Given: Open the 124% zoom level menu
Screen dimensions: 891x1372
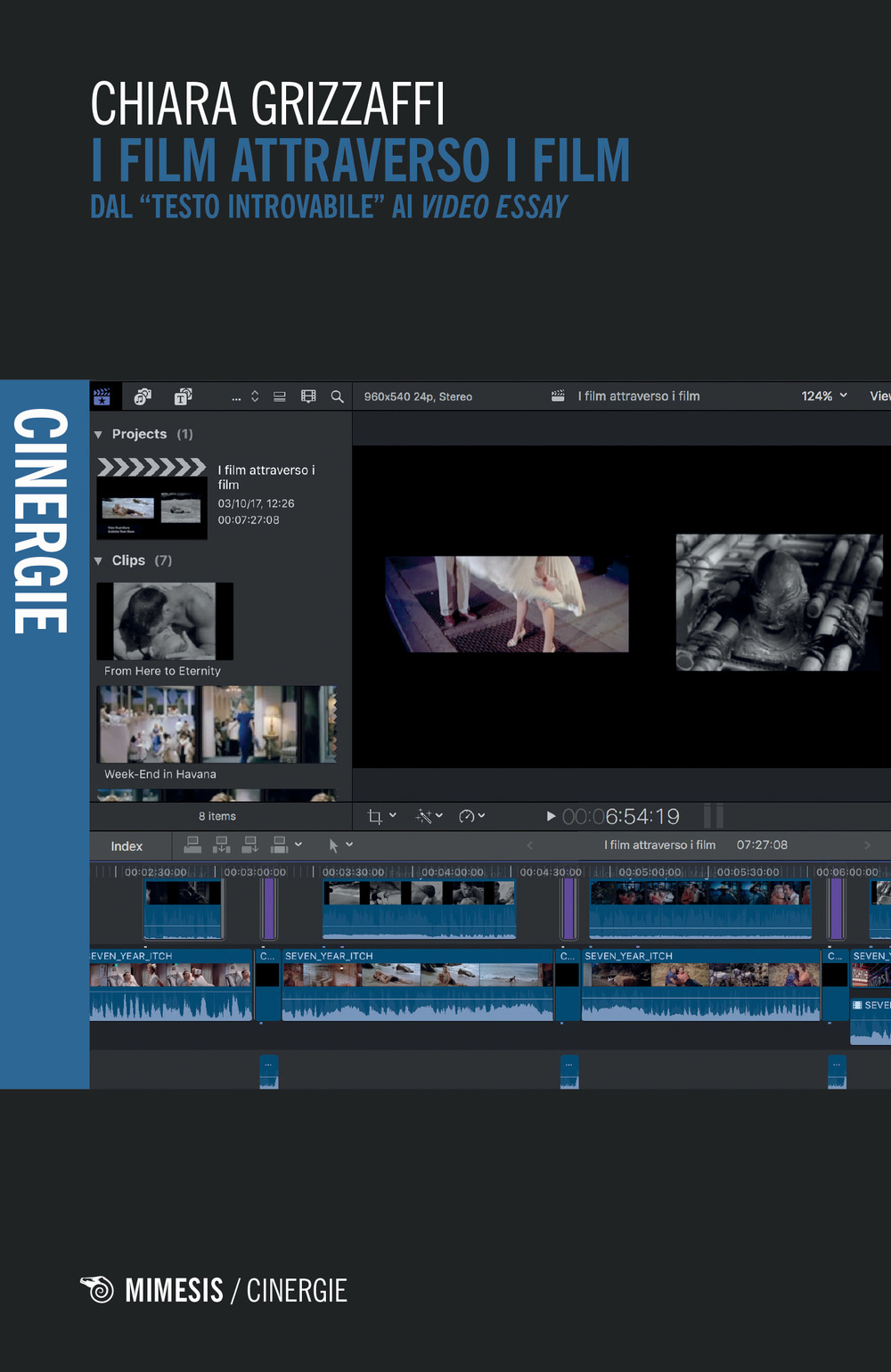Looking at the screenshot, I should coord(822,396).
